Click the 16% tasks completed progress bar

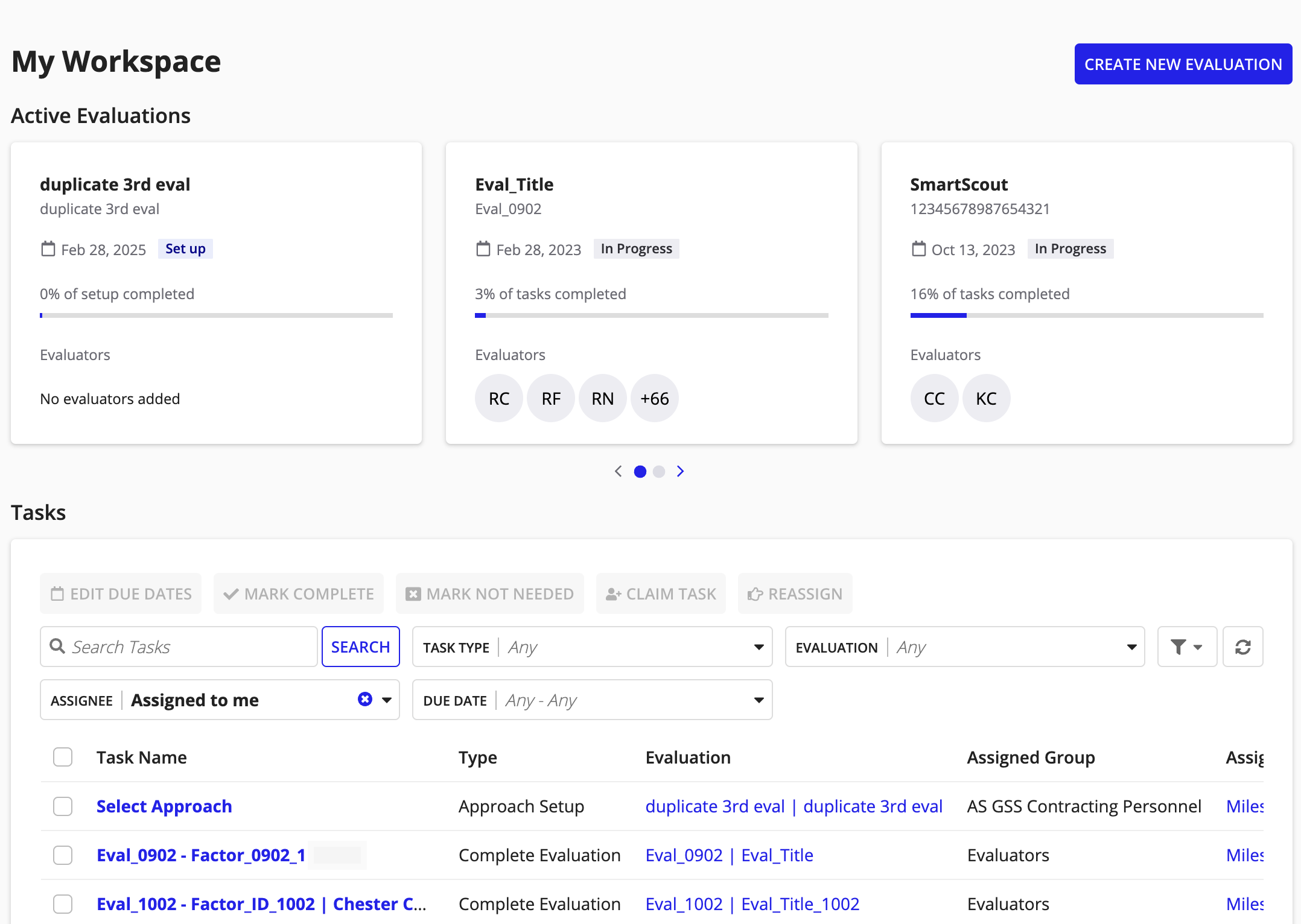pyautogui.click(x=1086, y=315)
